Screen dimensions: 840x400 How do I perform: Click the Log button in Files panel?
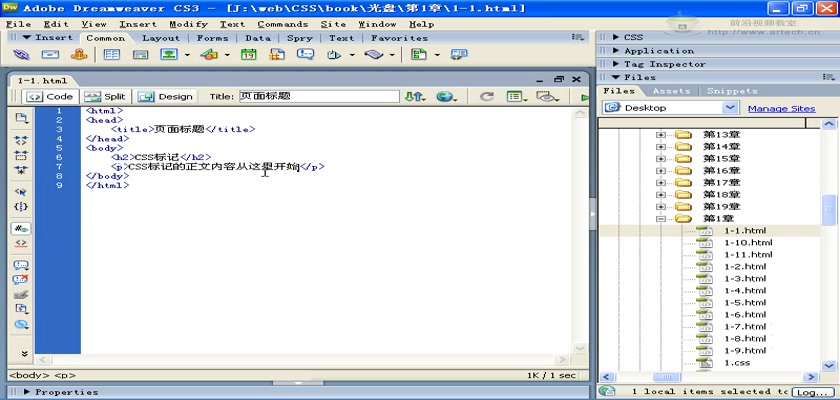coord(813,393)
